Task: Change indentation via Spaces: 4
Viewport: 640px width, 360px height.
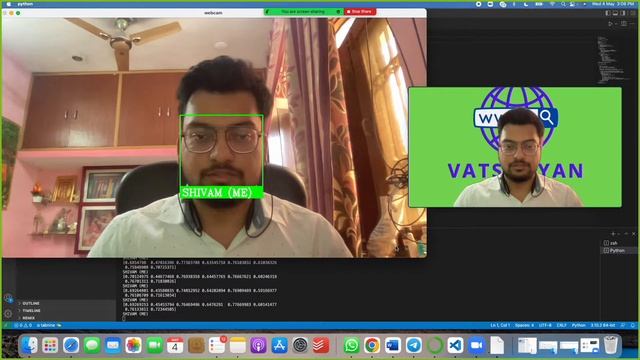Action: click(524, 325)
